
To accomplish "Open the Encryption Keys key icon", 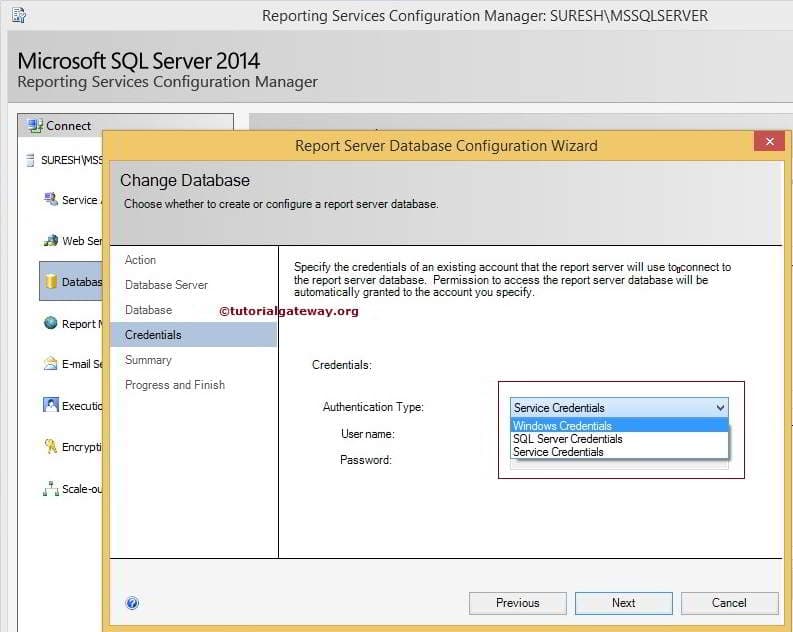I will point(51,447).
